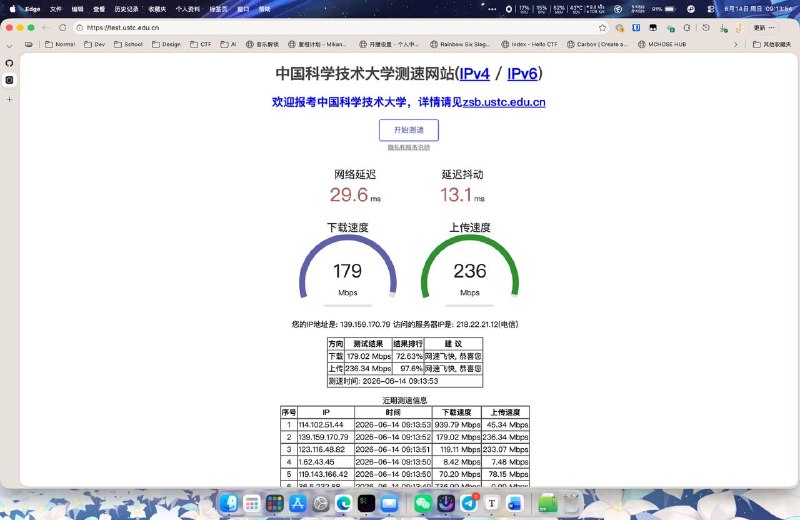Show hidden menu bar items via three dots
800x520 pixels.
pyautogui.click(x=492, y=9)
